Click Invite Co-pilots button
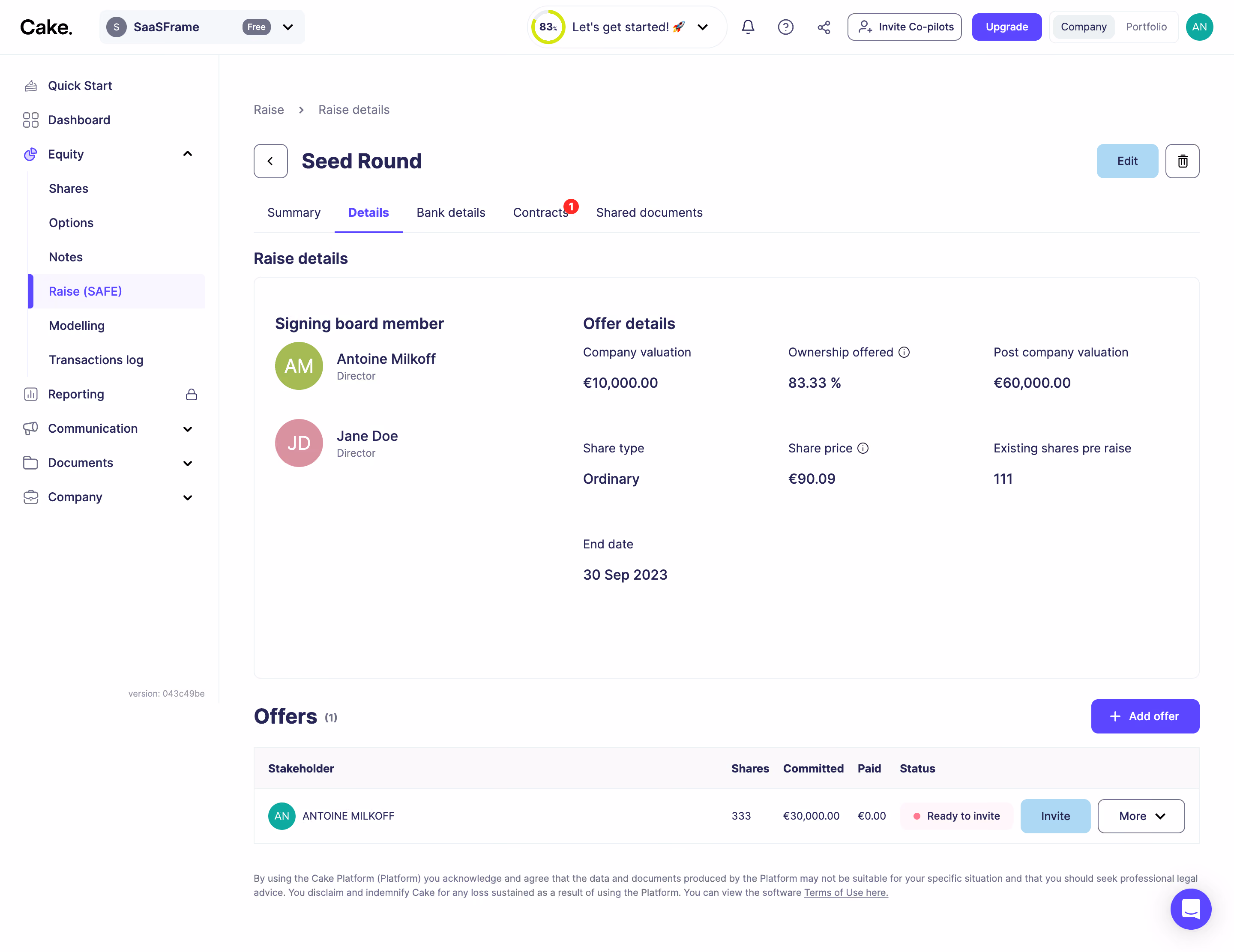This screenshot has height=952, width=1234. tap(905, 27)
